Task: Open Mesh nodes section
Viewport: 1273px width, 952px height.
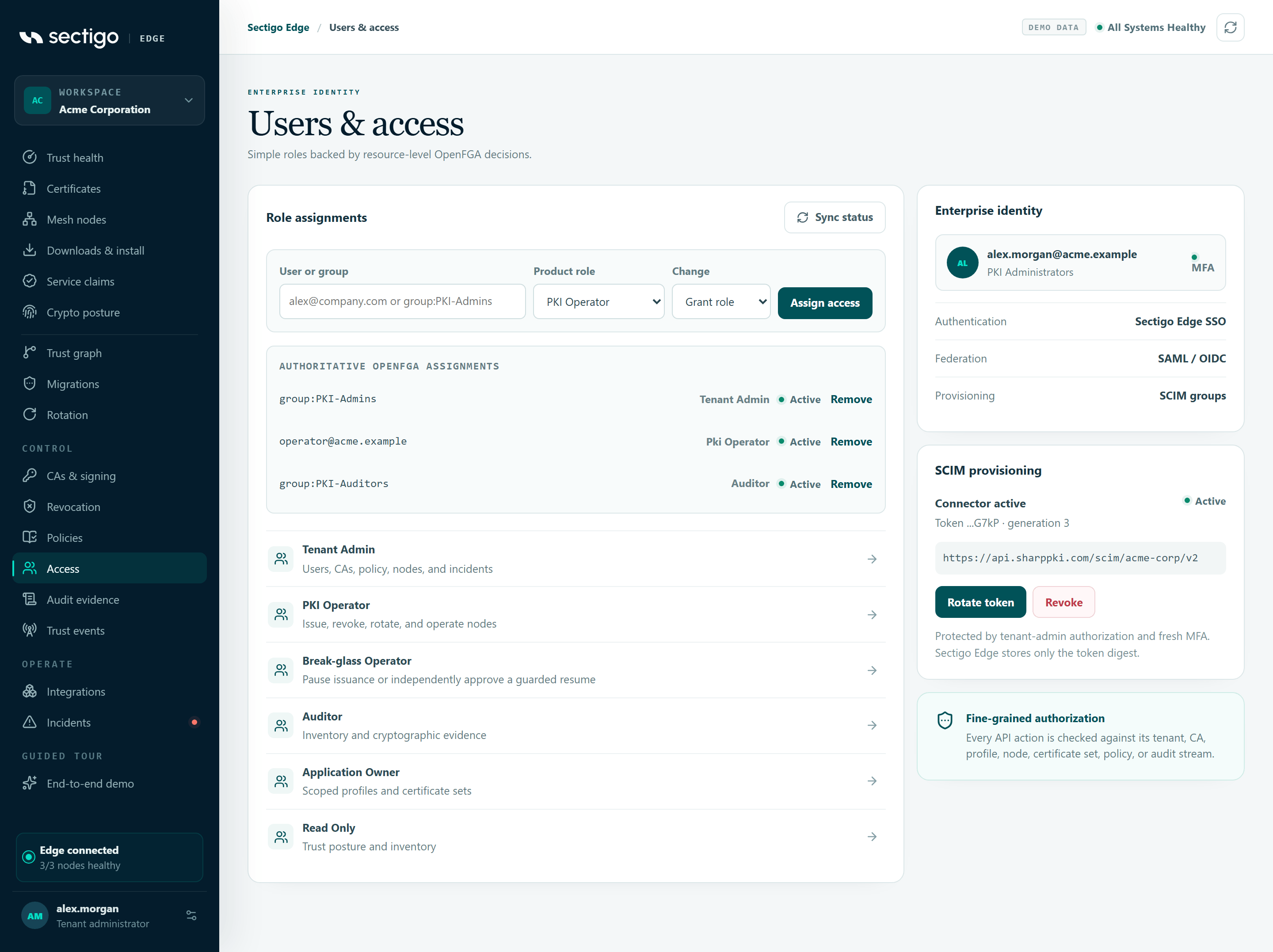Action: (x=109, y=220)
